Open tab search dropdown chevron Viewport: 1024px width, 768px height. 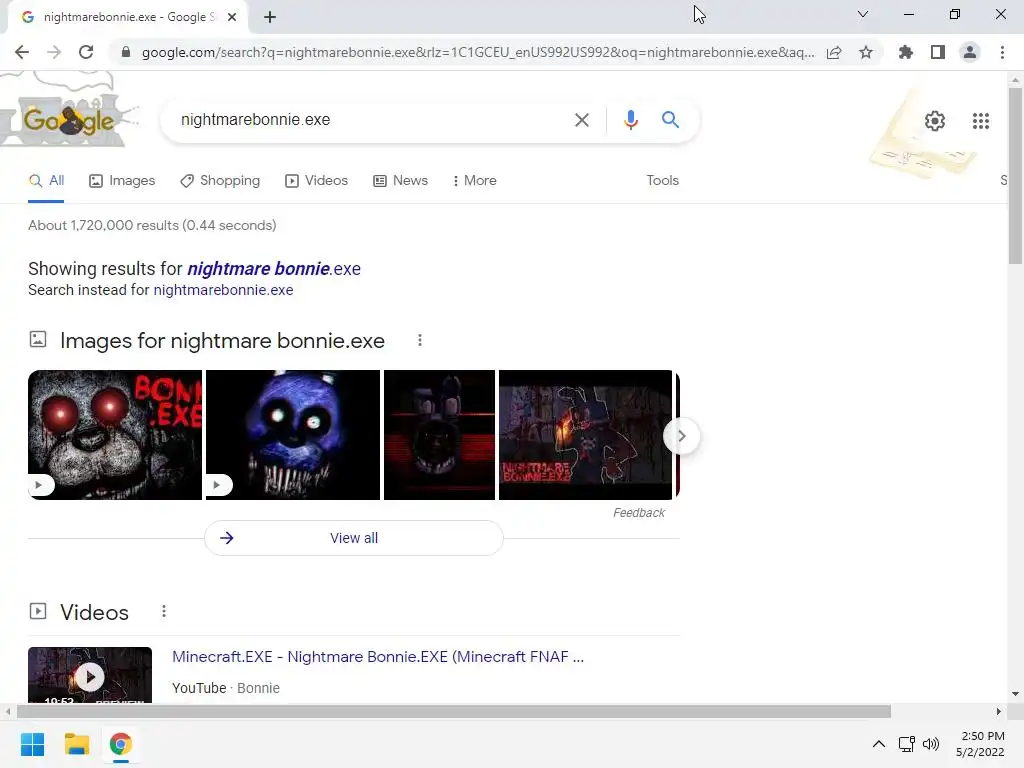(863, 14)
